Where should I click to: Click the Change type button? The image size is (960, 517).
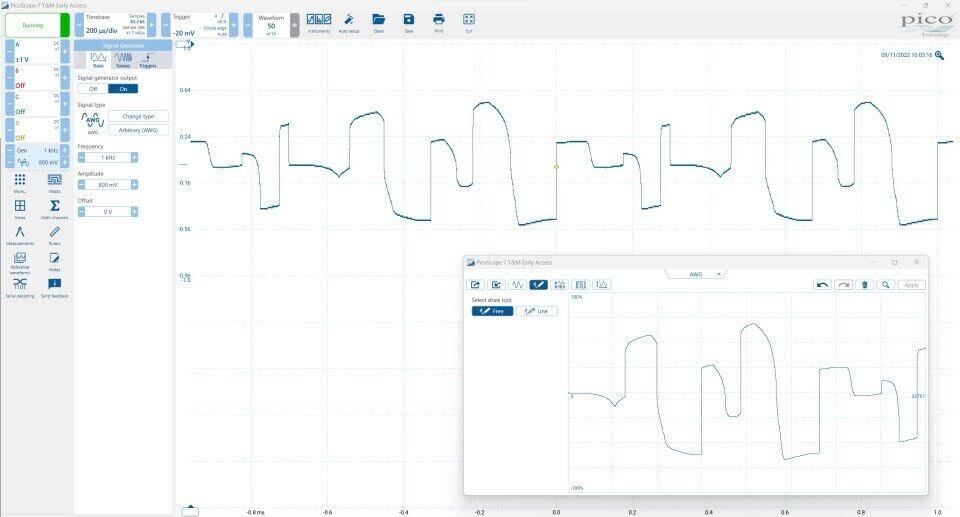(x=137, y=116)
